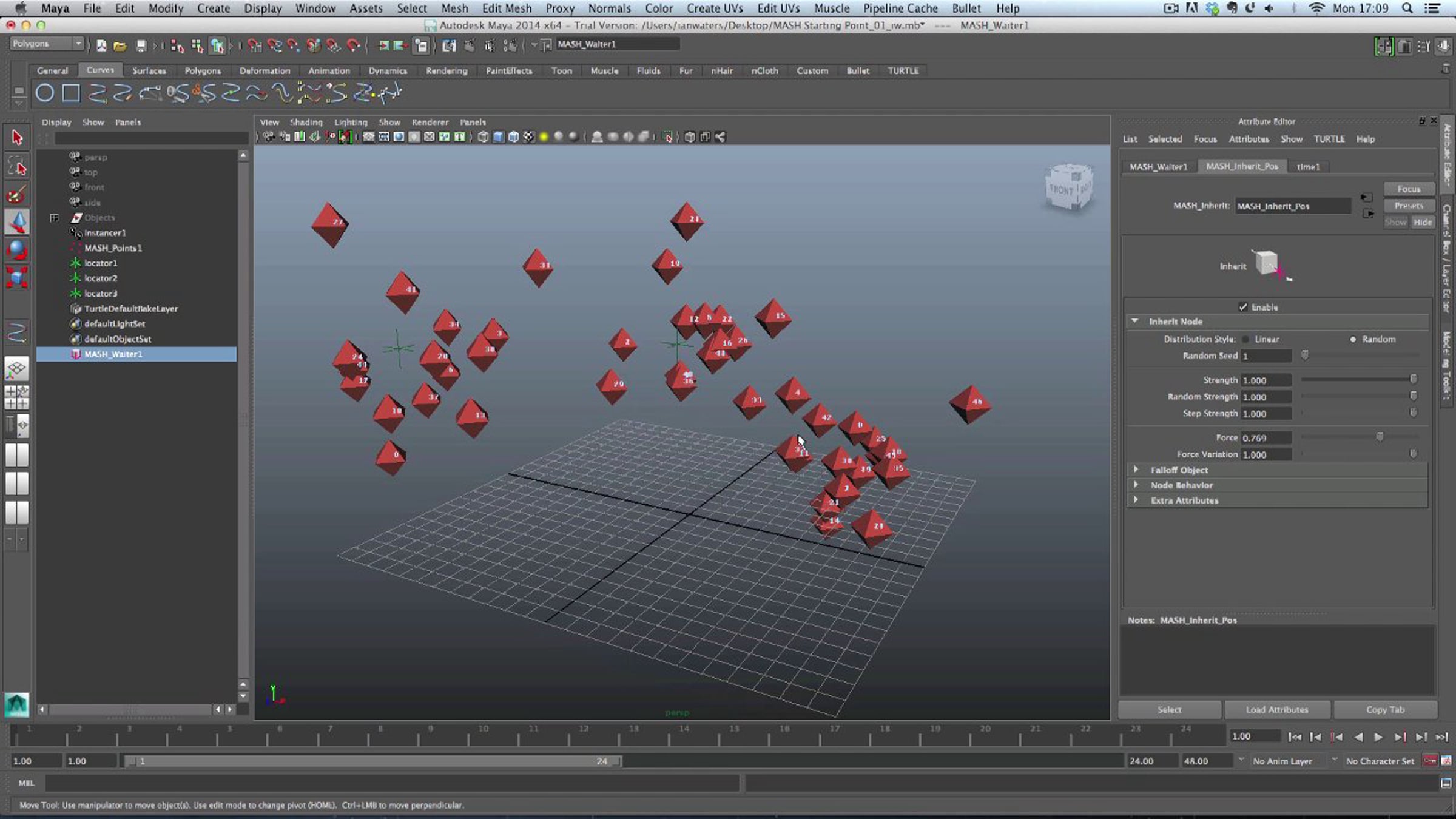Click the open scene folder icon
This screenshot has width=1456, height=819.
120,45
